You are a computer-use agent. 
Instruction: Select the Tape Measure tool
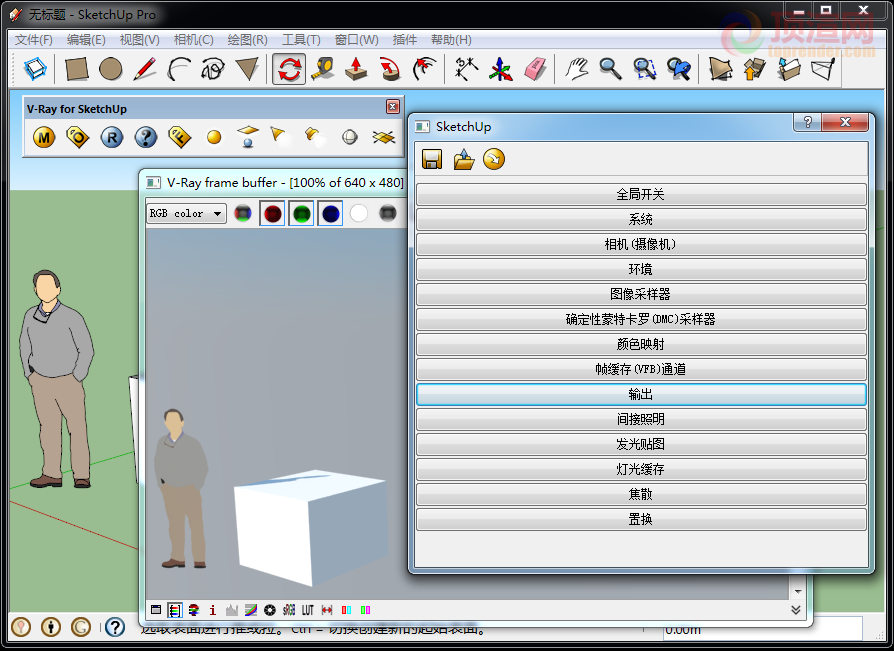tap(323, 69)
